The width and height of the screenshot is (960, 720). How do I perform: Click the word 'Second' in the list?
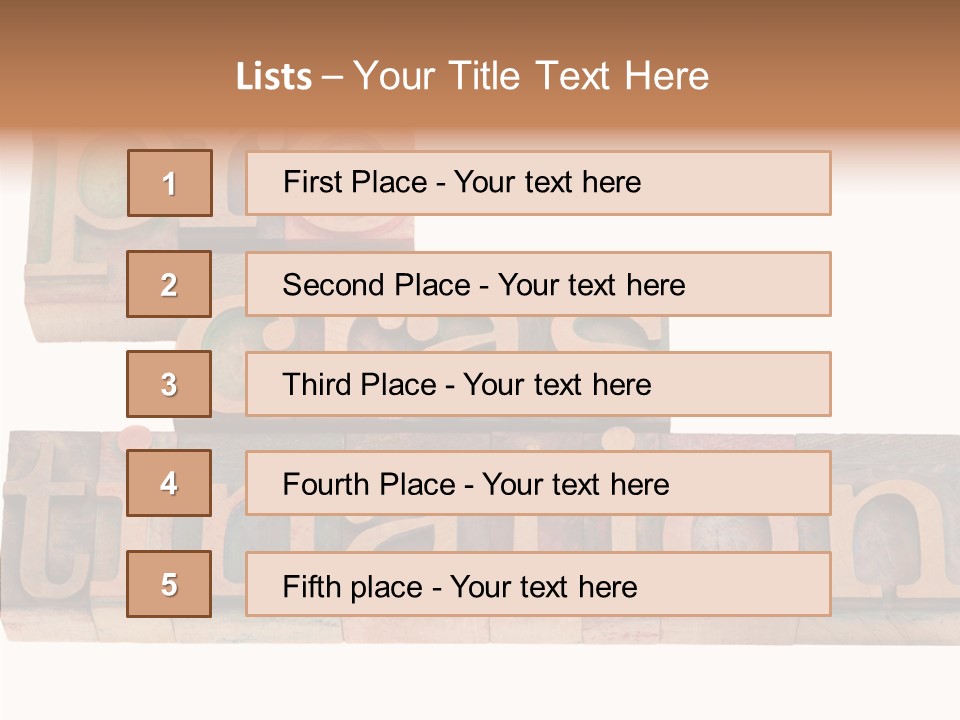point(335,285)
